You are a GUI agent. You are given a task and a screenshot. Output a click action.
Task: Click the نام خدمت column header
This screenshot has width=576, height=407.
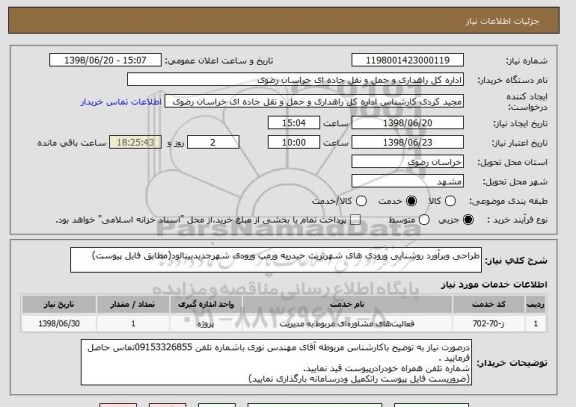point(347,305)
